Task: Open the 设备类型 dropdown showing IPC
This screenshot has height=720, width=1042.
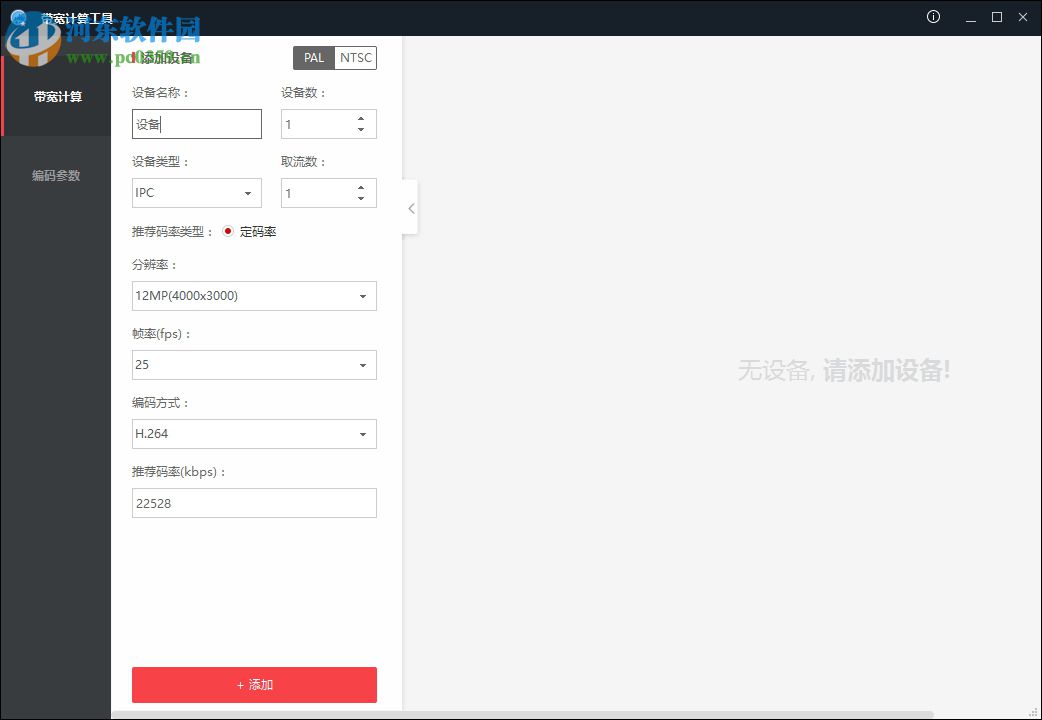Action: [x=196, y=192]
